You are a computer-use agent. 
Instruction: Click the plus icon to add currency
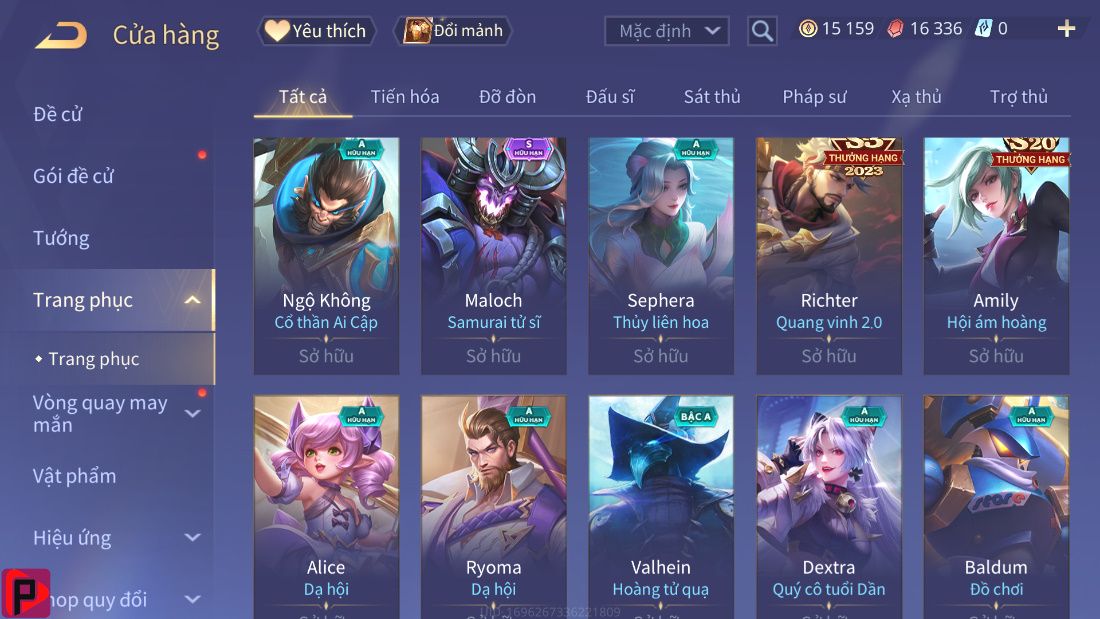point(1066,29)
